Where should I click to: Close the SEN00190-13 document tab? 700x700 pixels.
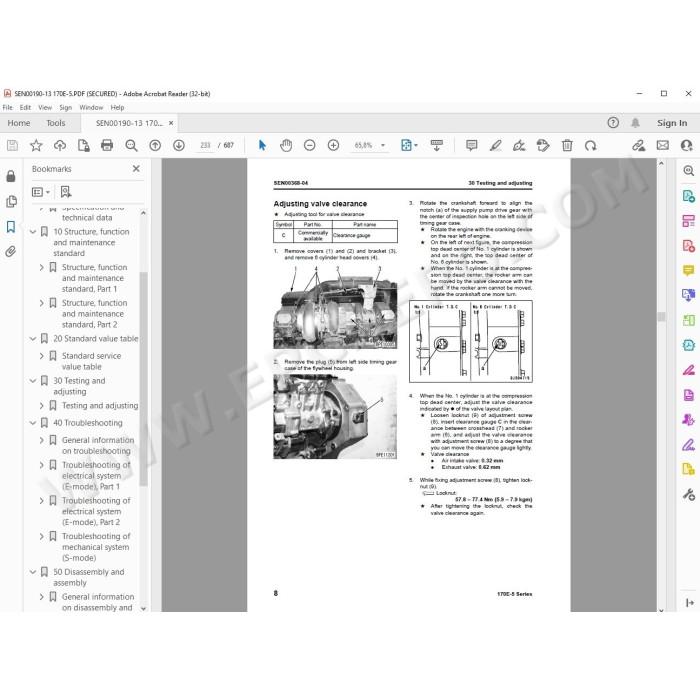tap(171, 123)
